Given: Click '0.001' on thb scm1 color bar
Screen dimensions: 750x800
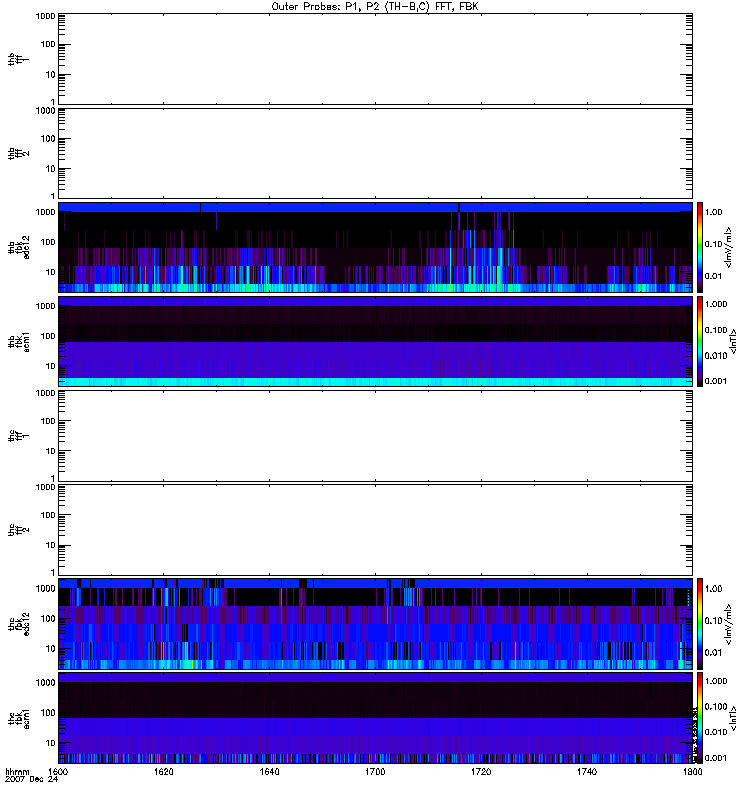Looking at the screenshot, I should pyautogui.click(x=716, y=381).
